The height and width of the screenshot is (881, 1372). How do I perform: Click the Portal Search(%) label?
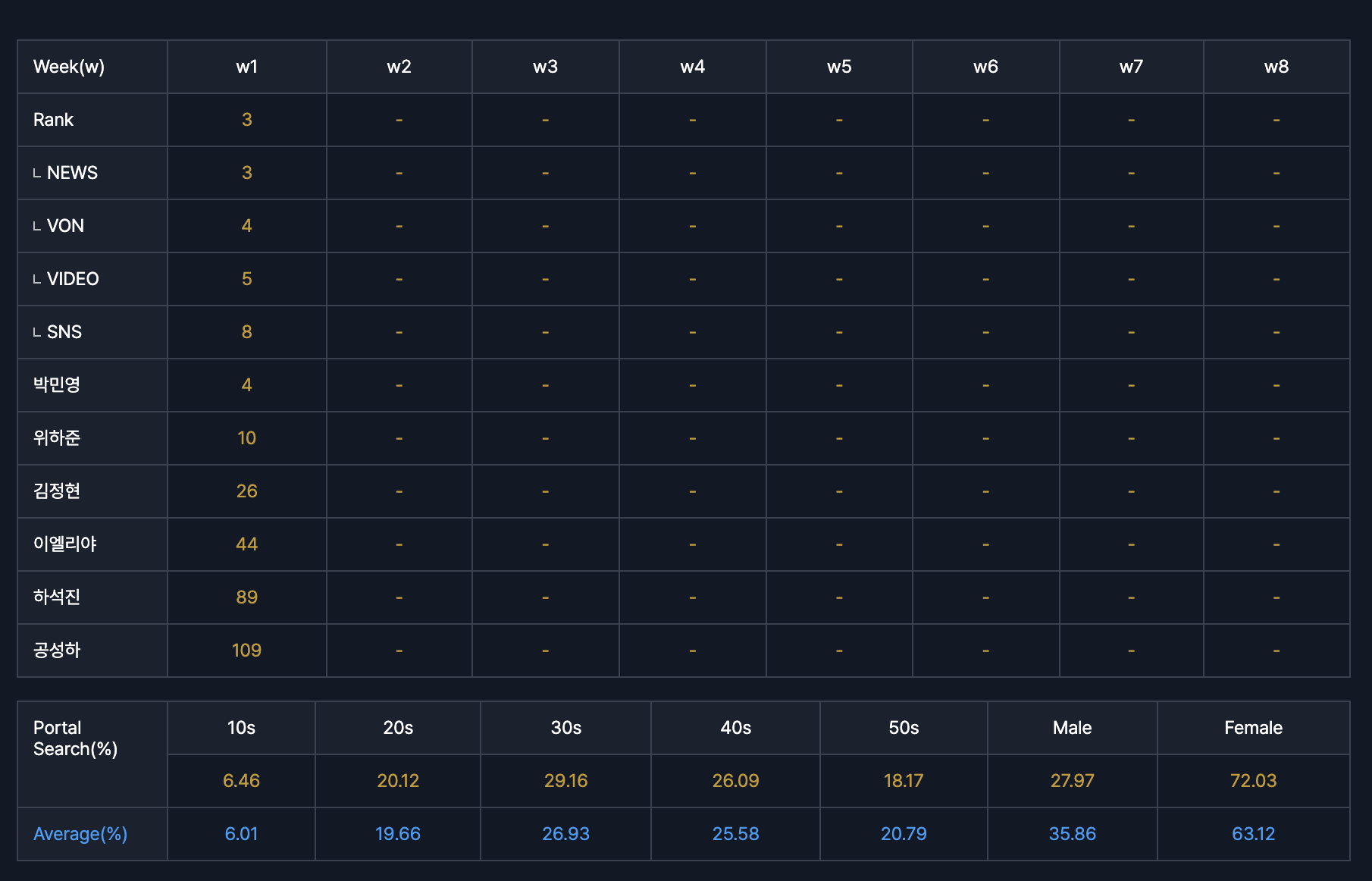pos(75,738)
